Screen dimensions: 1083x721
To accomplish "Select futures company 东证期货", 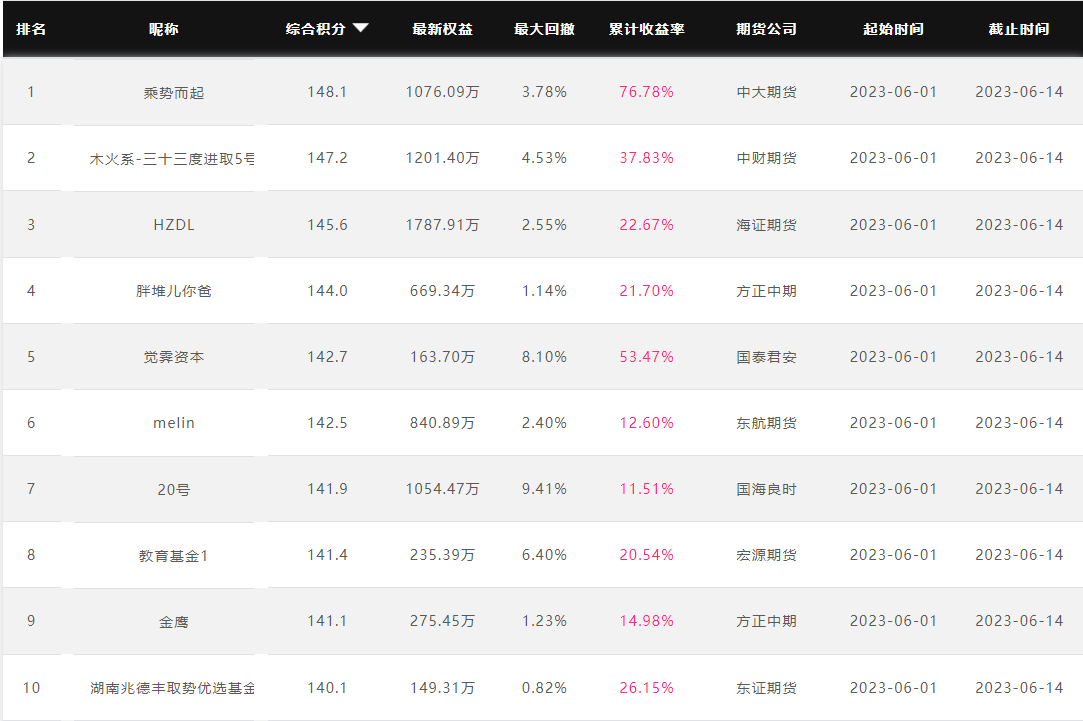I will click(767, 688).
